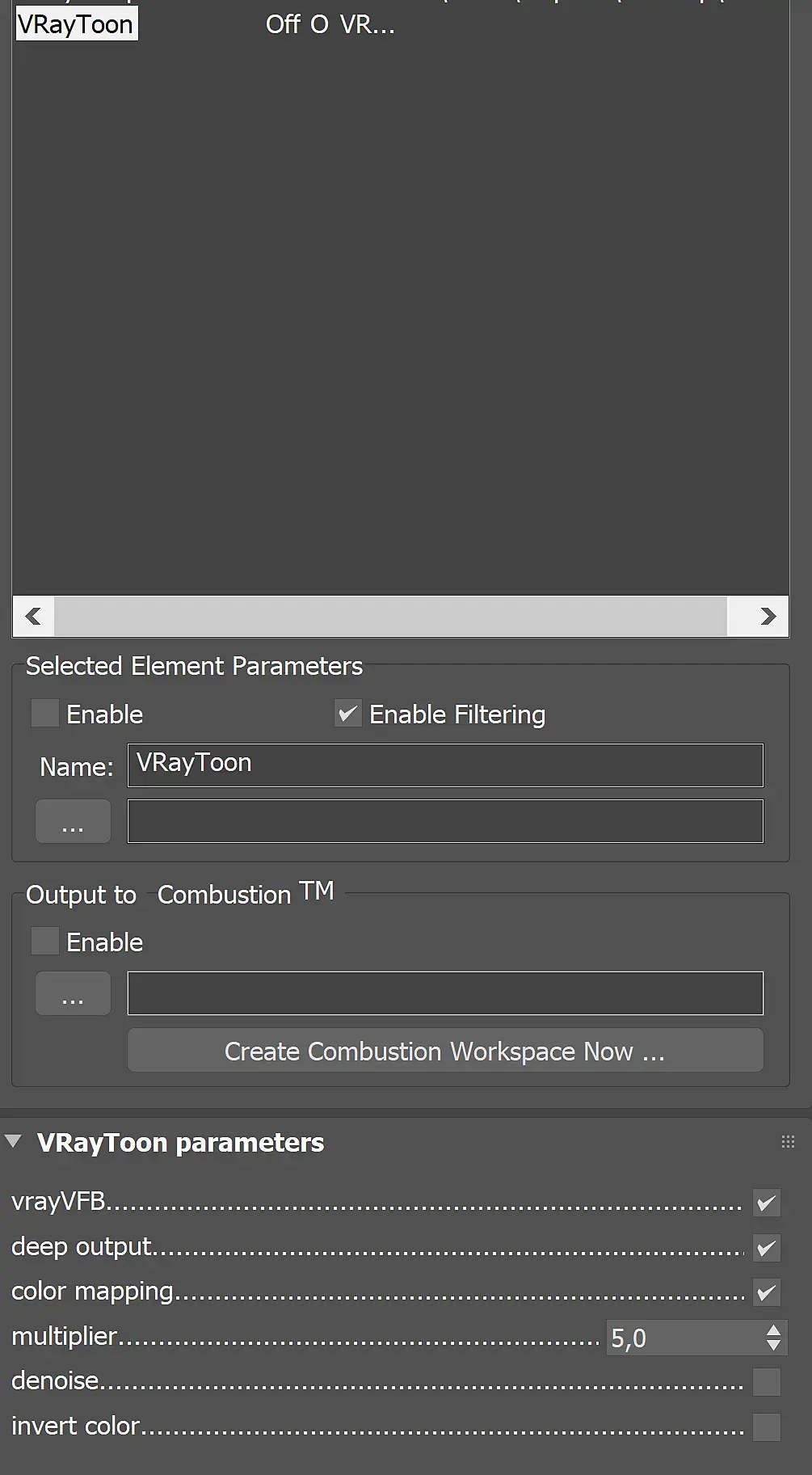Click the rollout drag-handle grip icon
The width and height of the screenshot is (812, 1475).
pyautogui.click(x=788, y=1142)
